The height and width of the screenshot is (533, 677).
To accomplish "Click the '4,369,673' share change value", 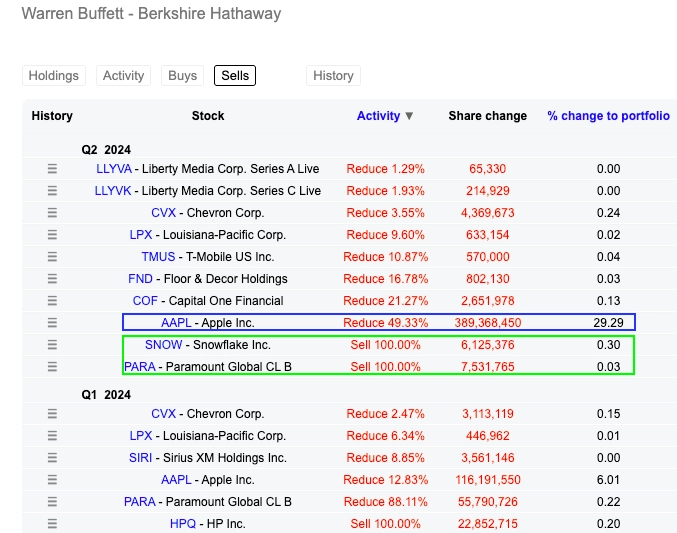I will [488, 213].
